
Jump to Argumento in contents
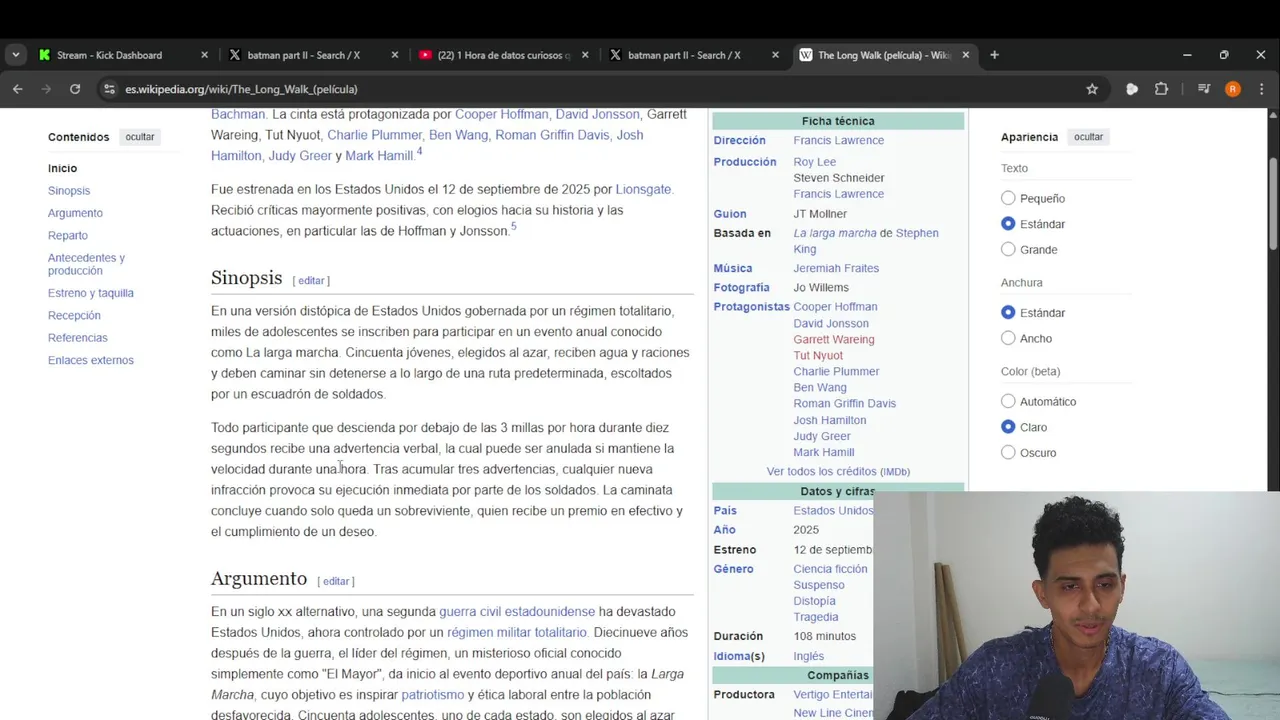[75, 213]
